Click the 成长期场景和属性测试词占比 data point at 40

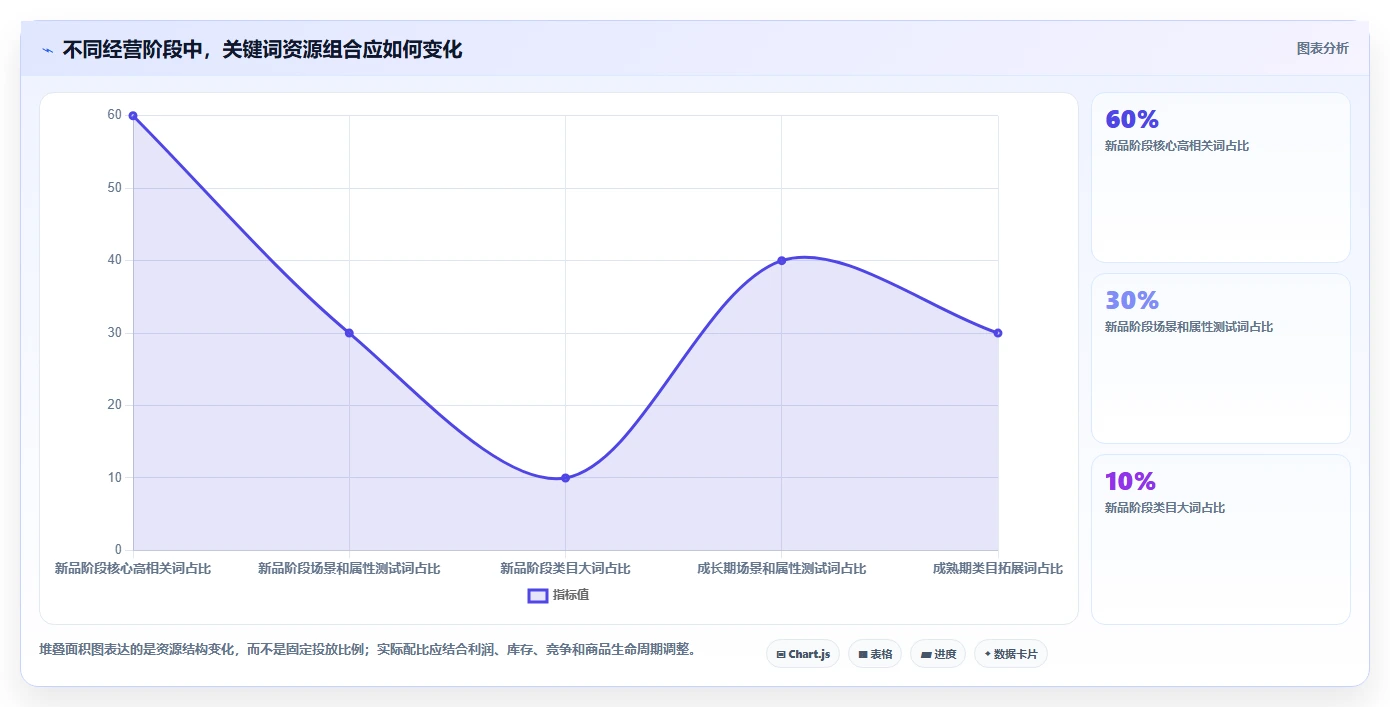point(782,261)
